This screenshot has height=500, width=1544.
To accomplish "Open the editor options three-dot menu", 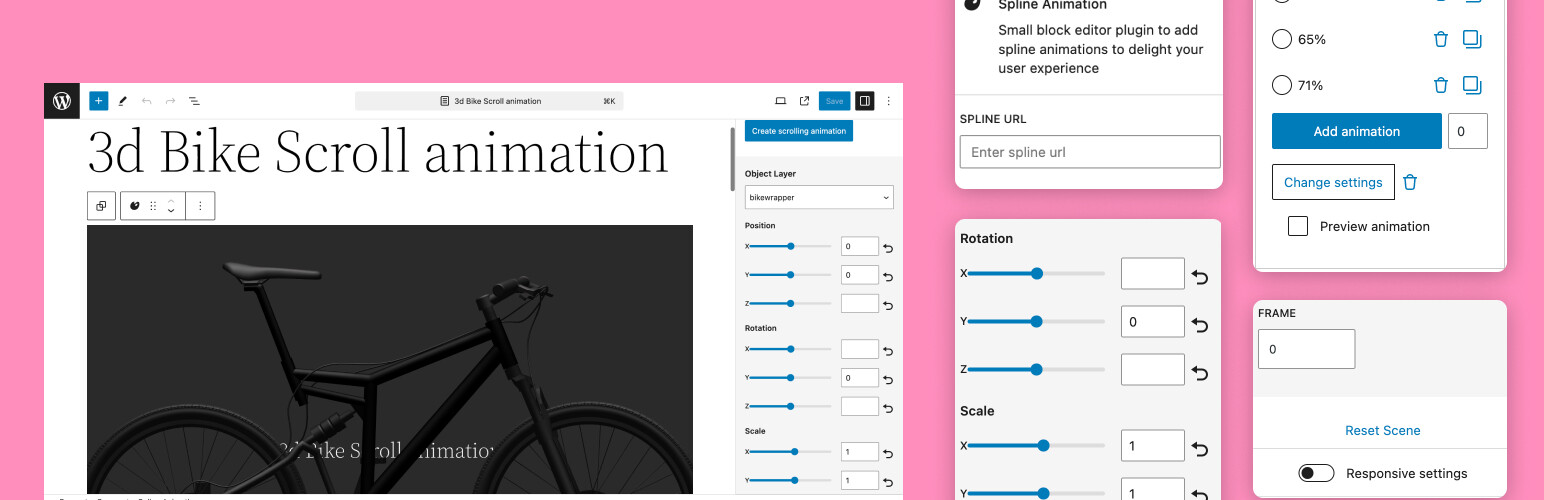I will coord(889,101).
